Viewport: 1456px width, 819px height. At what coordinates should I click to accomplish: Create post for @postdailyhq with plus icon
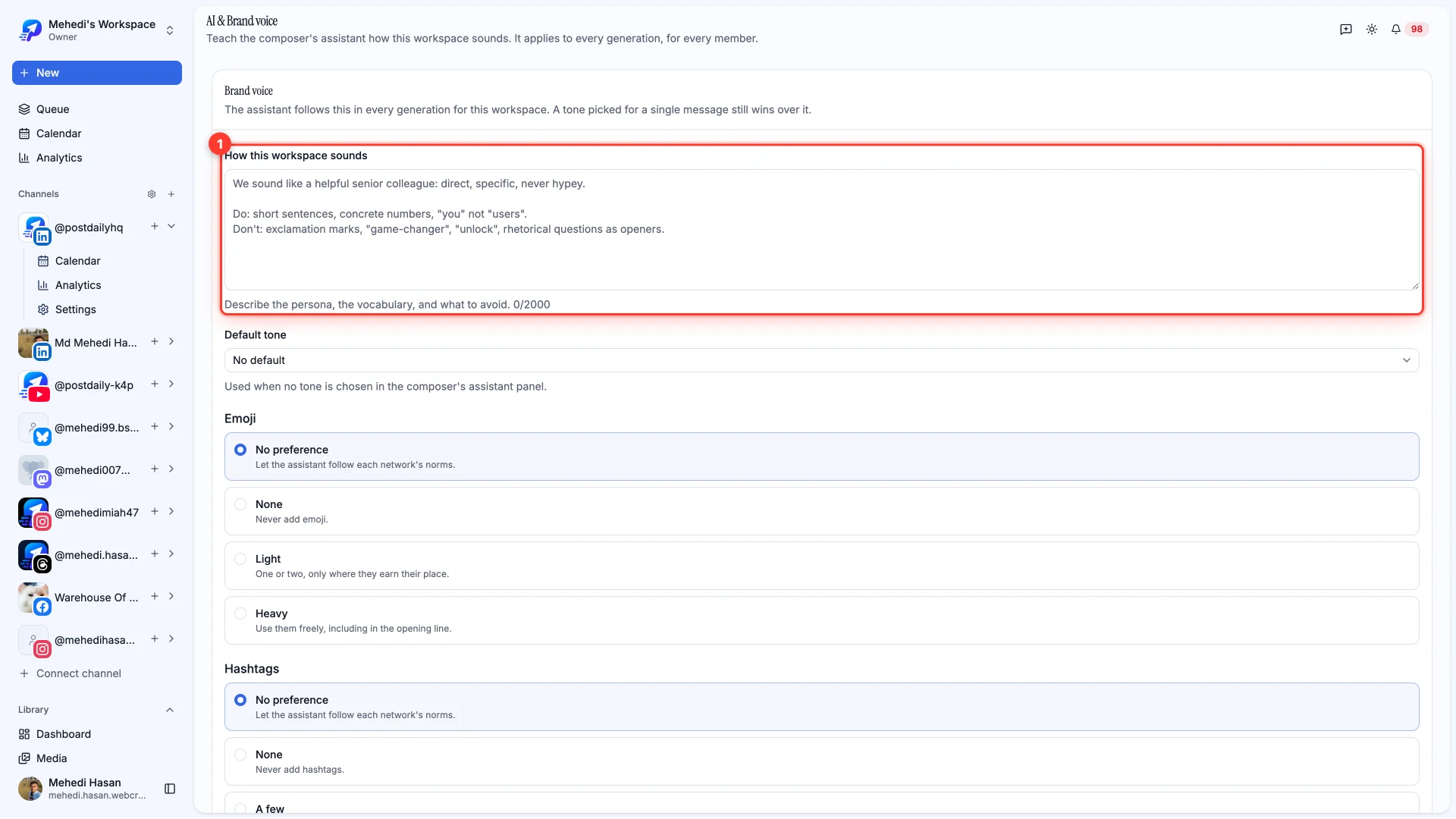click(155, 226)
